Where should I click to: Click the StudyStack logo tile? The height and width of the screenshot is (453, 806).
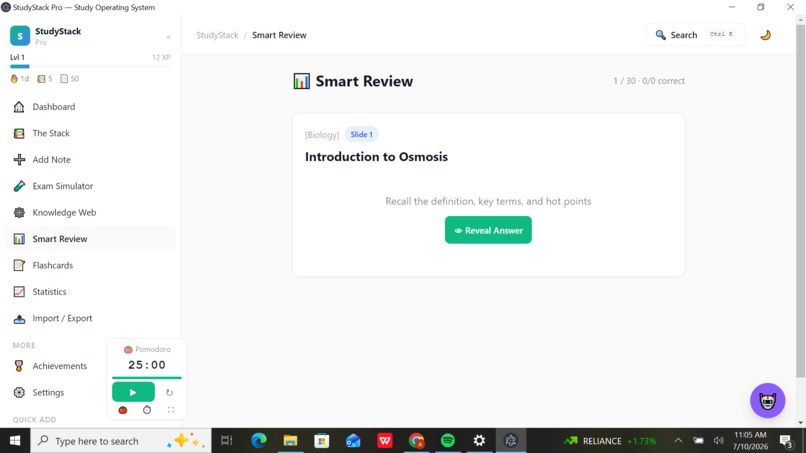click(20, 36)
